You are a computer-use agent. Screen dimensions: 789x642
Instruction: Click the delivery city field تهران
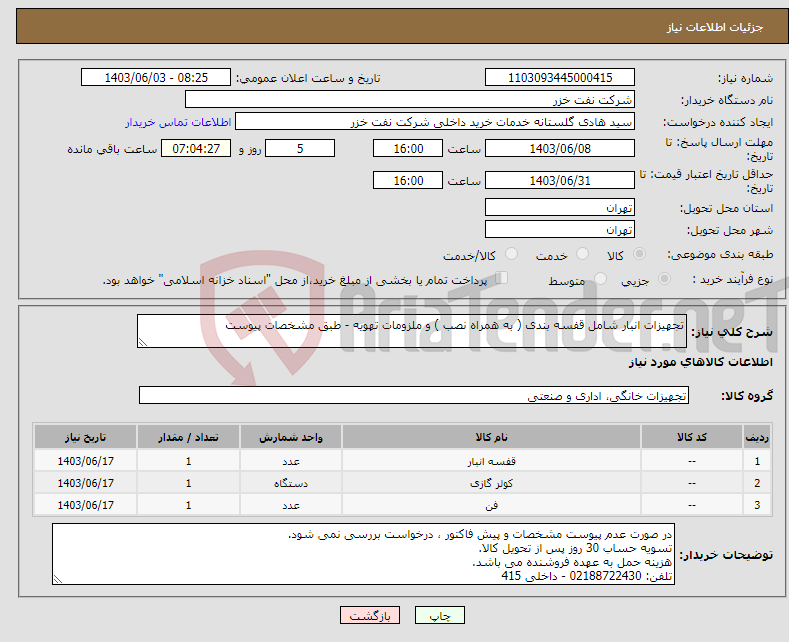tap(560, 229)
